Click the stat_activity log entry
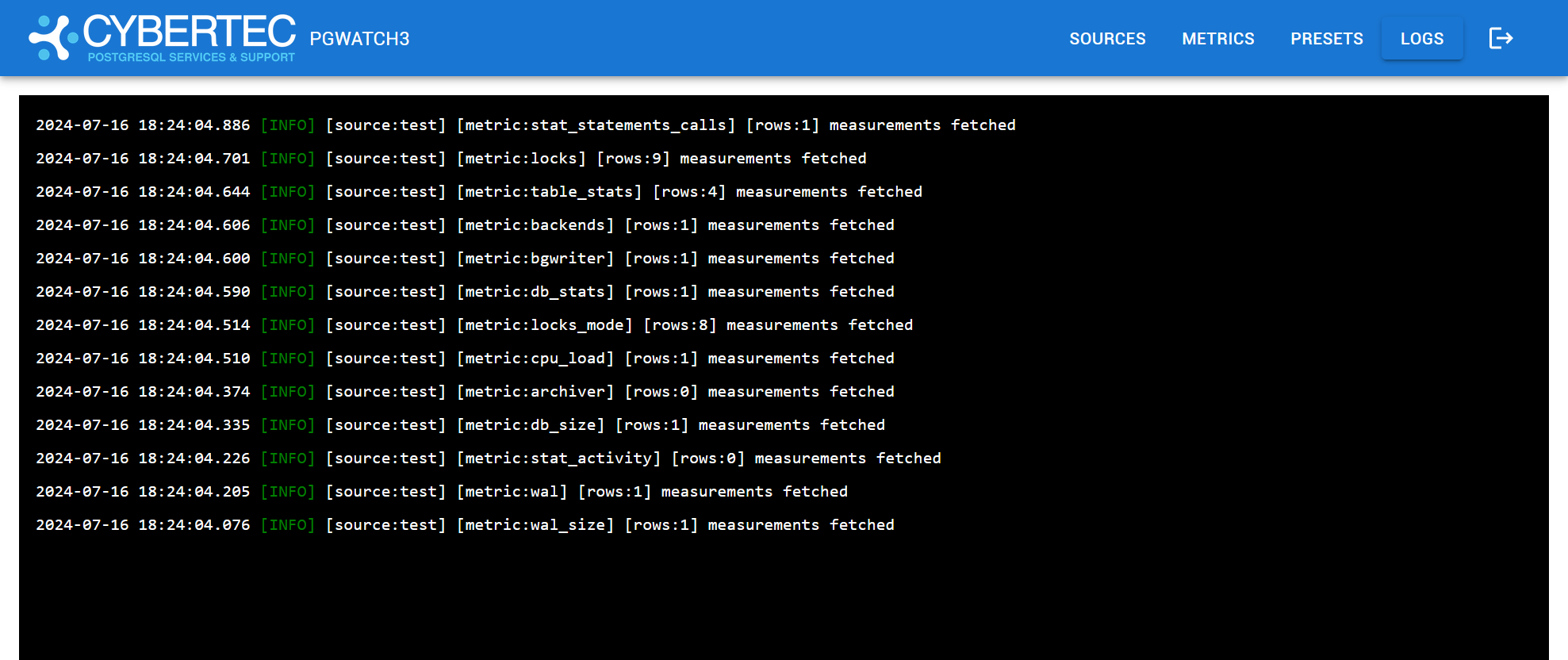Screen dimensions: 1568x660 (488, 459)
